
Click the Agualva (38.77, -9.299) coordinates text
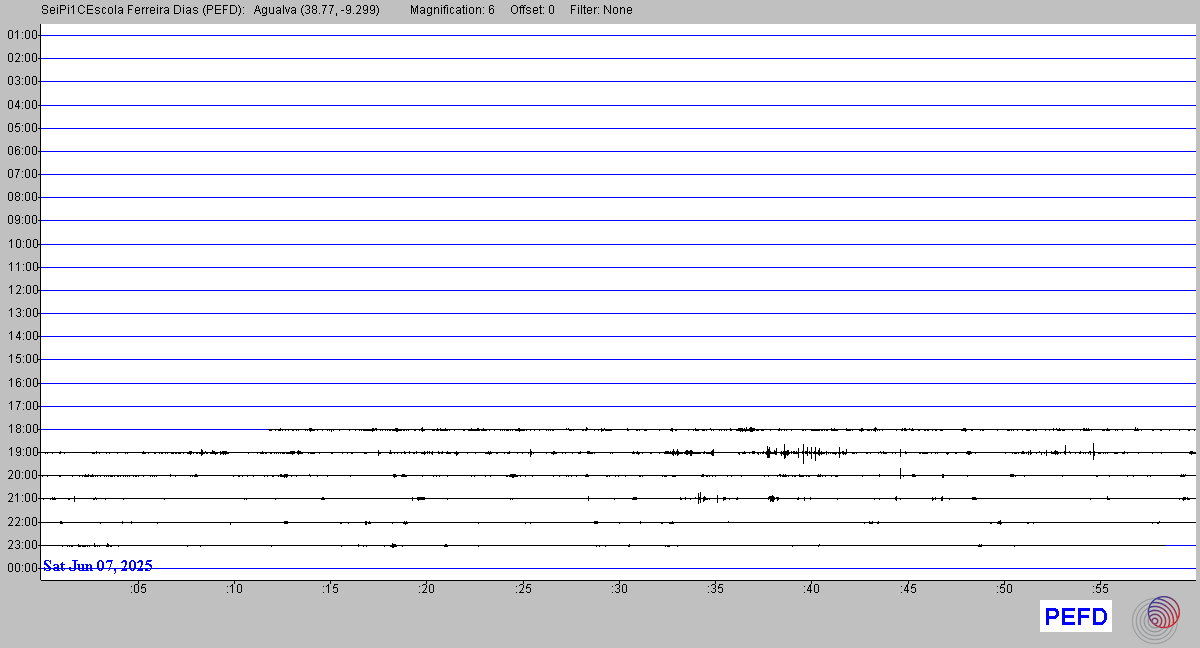tap(317, 10)
